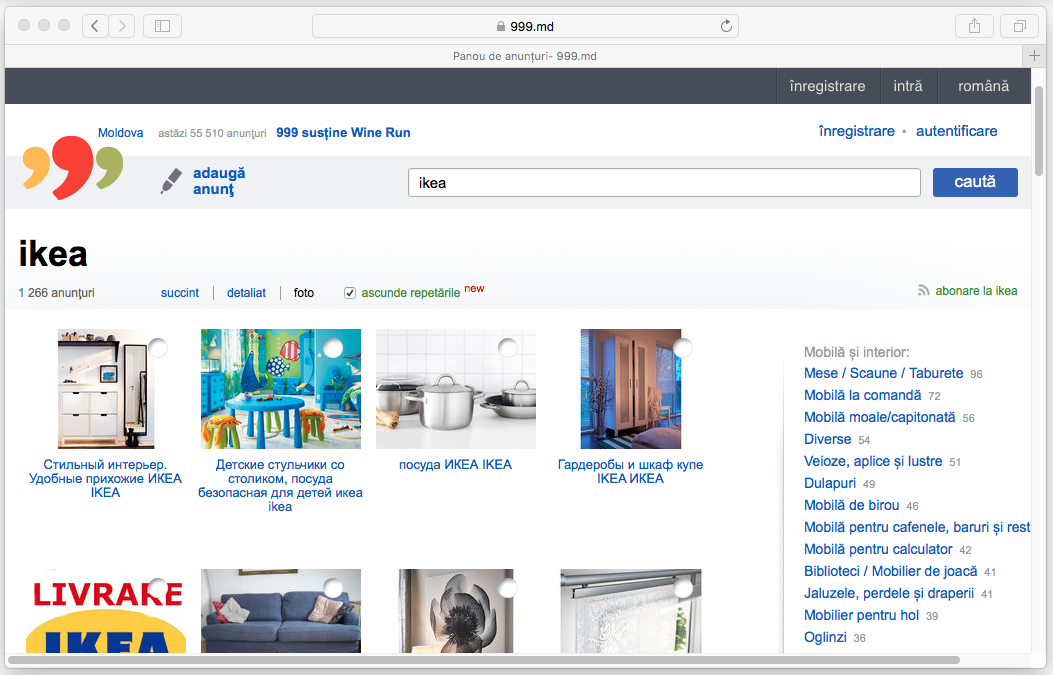Open the hallway furniture thumbnail

click(106, 389)
